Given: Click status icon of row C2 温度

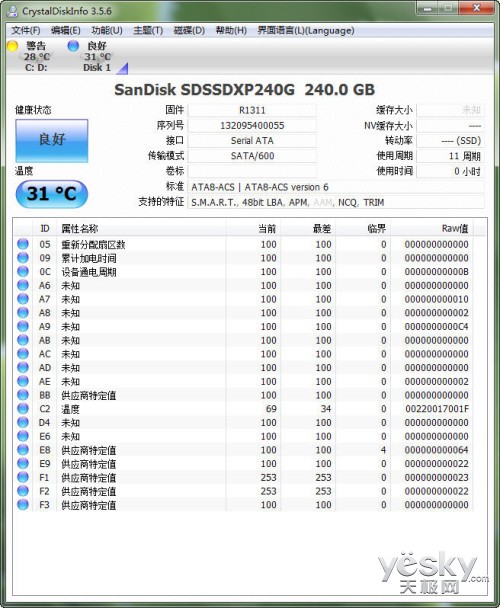Looking at the screenshot, I should click(23, 408).
